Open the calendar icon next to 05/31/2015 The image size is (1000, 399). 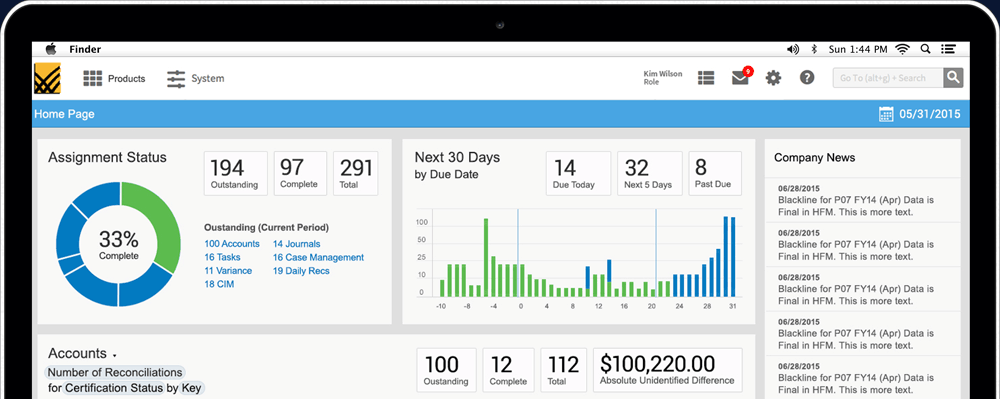(885, 114)
